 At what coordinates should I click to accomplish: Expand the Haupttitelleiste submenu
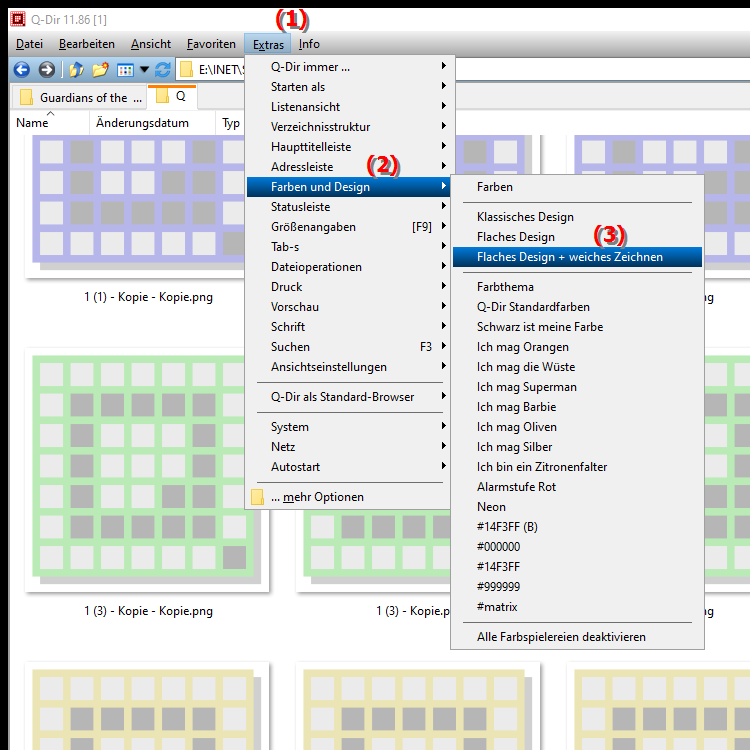tap(348, 147)
